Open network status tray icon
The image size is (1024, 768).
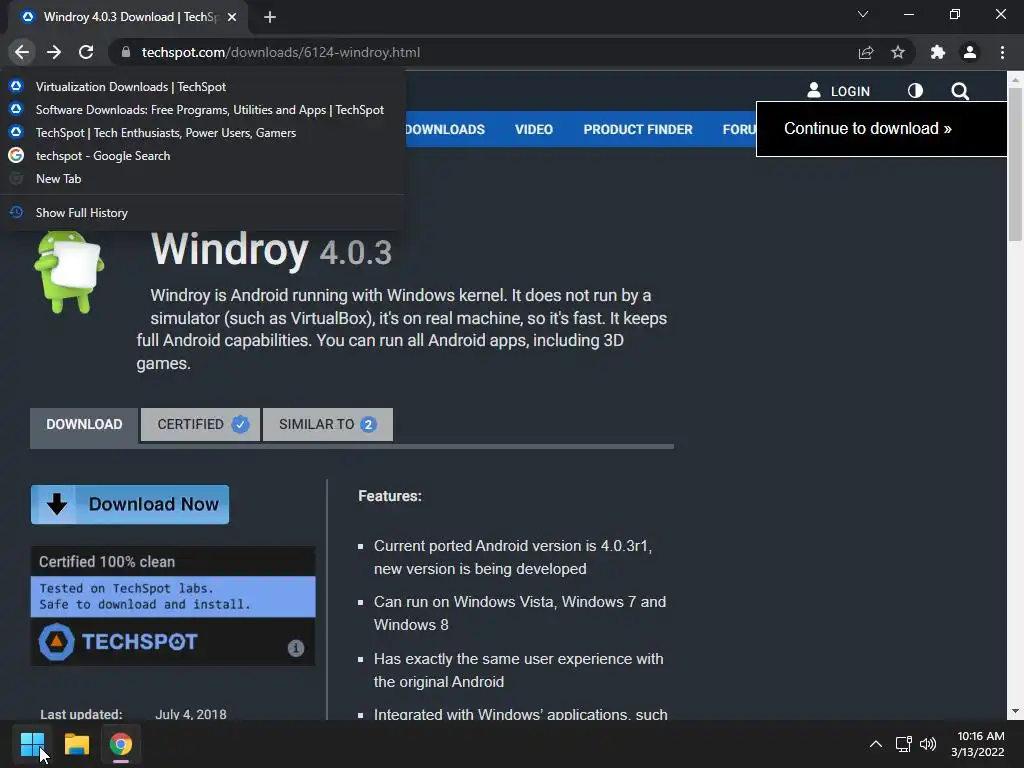[x=903, y=744]
